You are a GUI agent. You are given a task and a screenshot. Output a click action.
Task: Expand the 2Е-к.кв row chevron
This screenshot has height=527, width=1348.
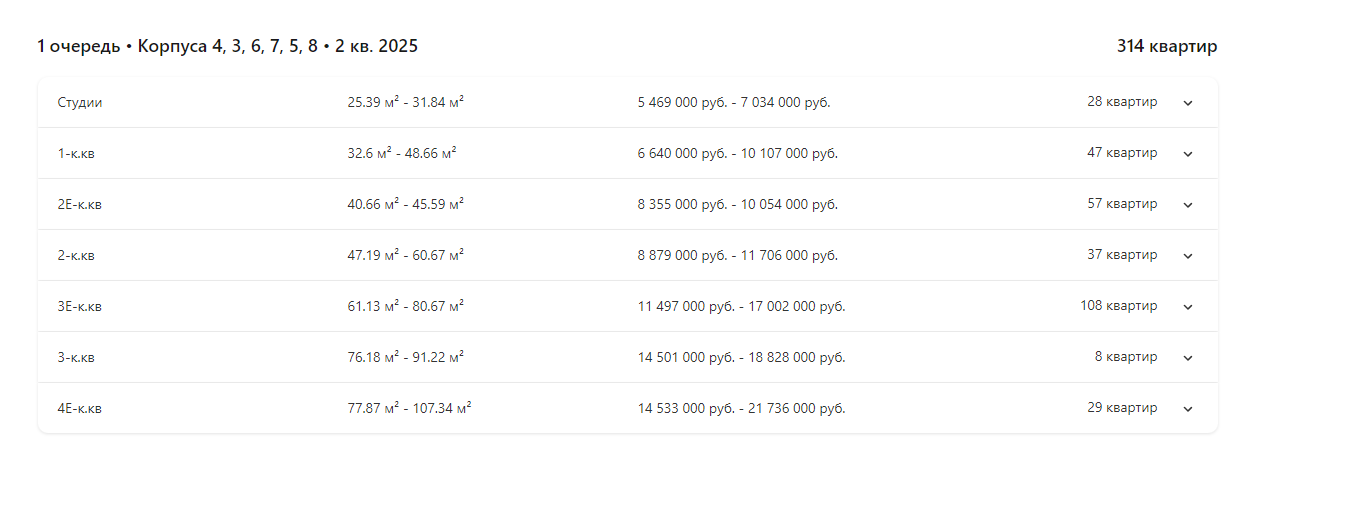pos(1188,205)
